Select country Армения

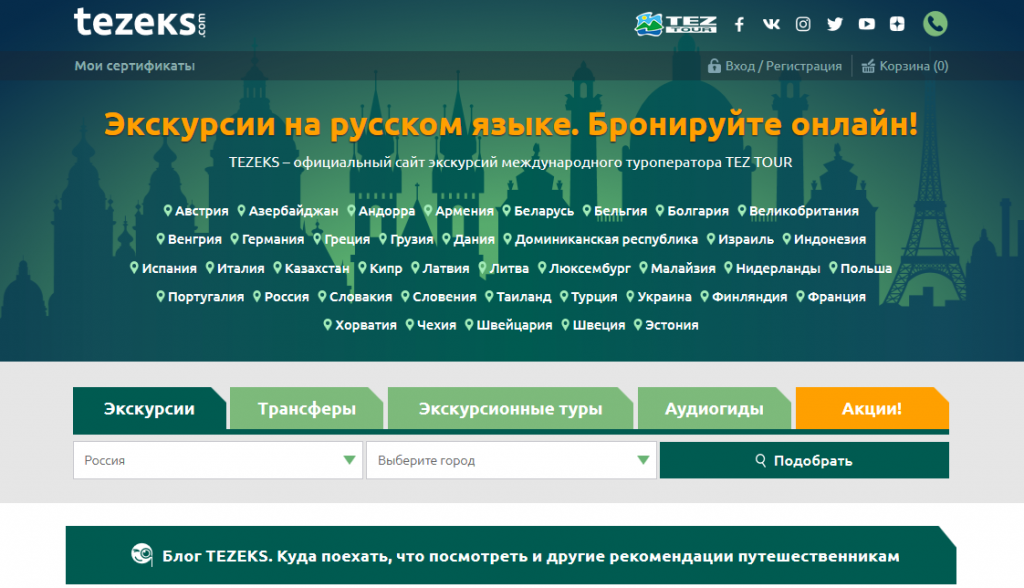(464, 211)
